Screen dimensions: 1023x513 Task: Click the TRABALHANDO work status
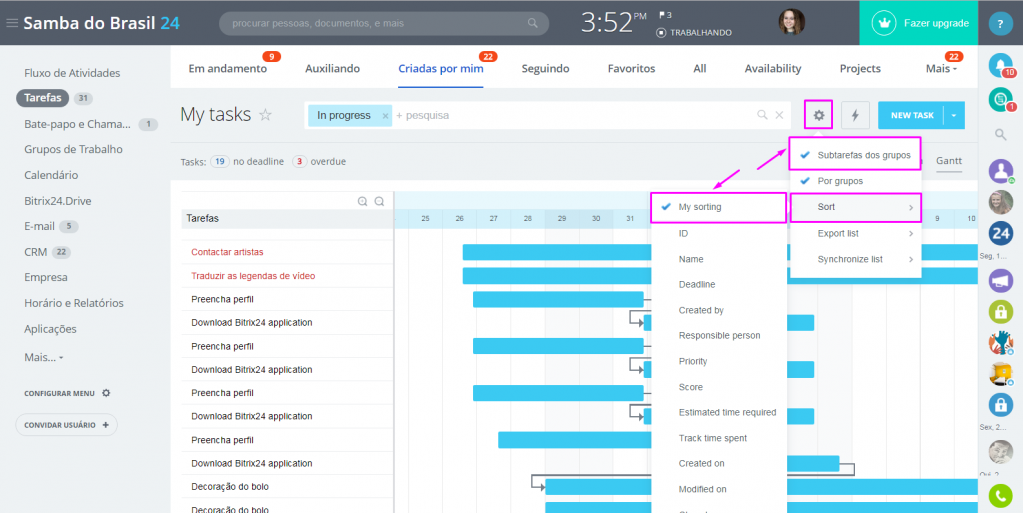[695, 33]
